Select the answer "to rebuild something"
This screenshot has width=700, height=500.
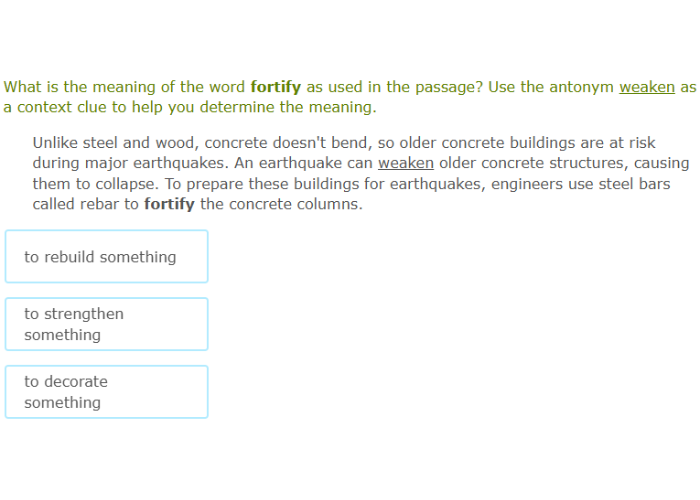click(106, 257)
